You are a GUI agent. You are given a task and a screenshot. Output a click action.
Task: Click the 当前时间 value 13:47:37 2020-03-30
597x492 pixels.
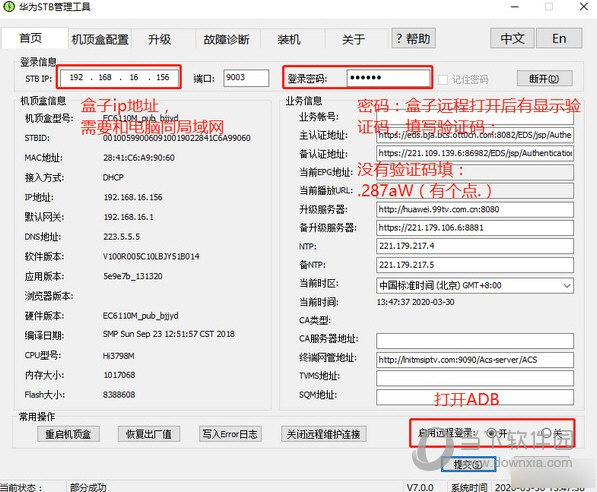click(415, 302)
